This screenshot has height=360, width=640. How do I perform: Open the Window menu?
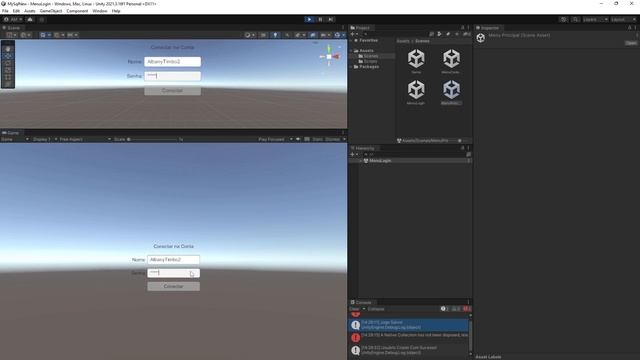pyautogui.click(x=100, y=11)
